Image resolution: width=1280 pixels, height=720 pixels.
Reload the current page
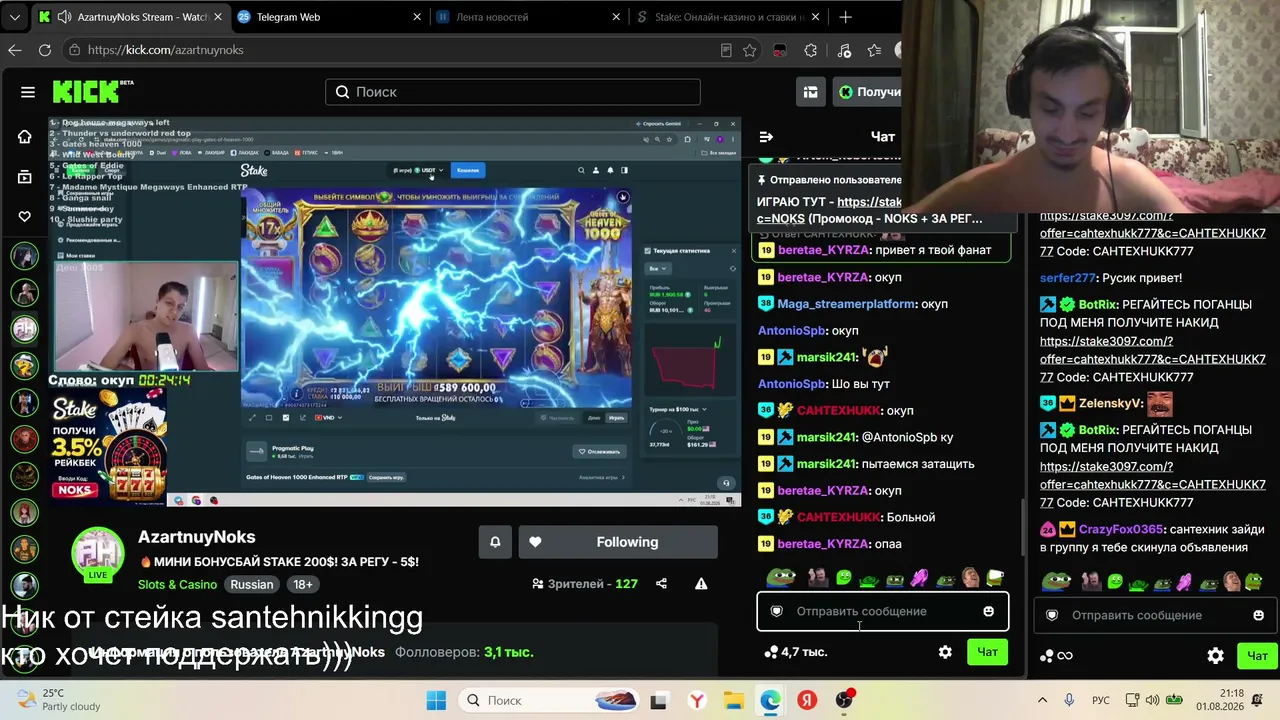click(45, 50)
